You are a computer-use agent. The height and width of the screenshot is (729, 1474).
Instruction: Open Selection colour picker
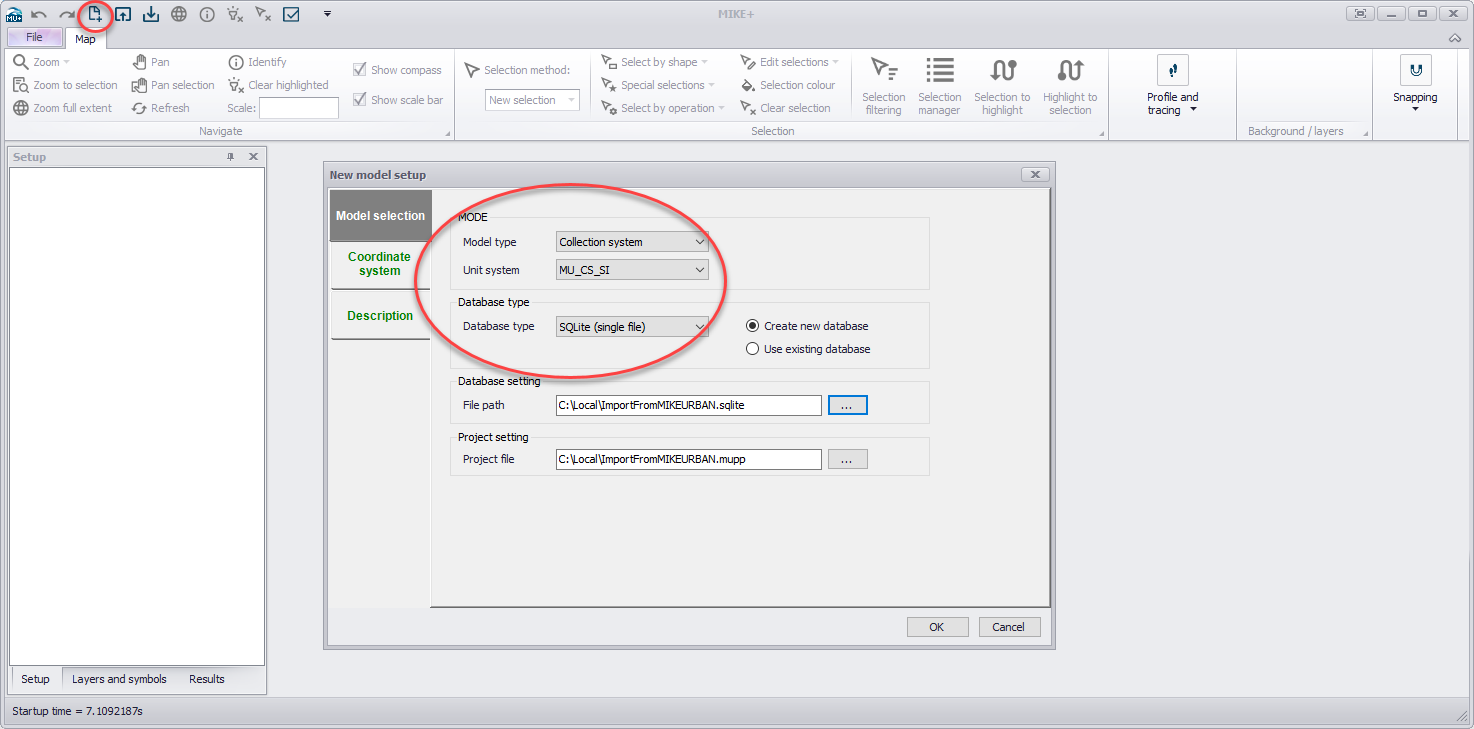pyautogui.click(x=788, y=85)
